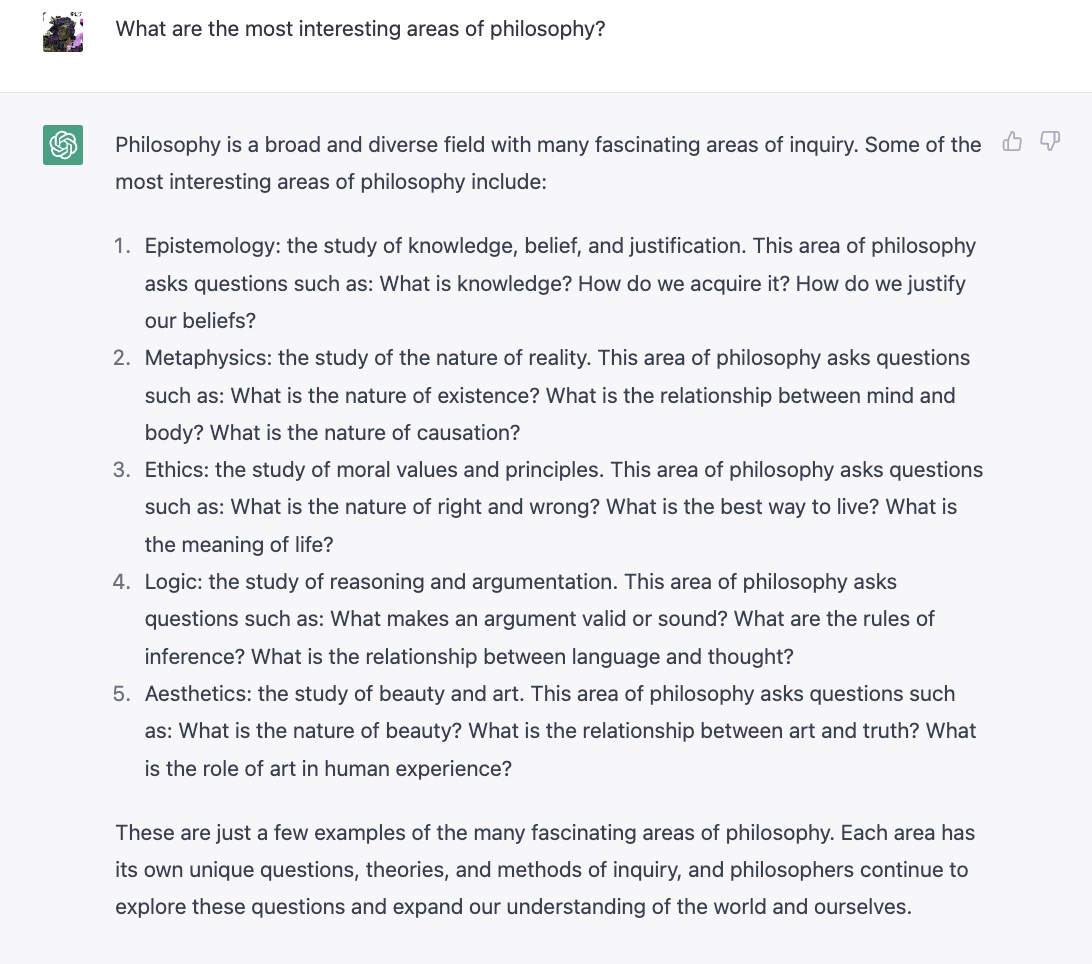Screen dimensions: 1092x964
Task: Click the text "What is knowledge?"
Action: click(474, 284)
